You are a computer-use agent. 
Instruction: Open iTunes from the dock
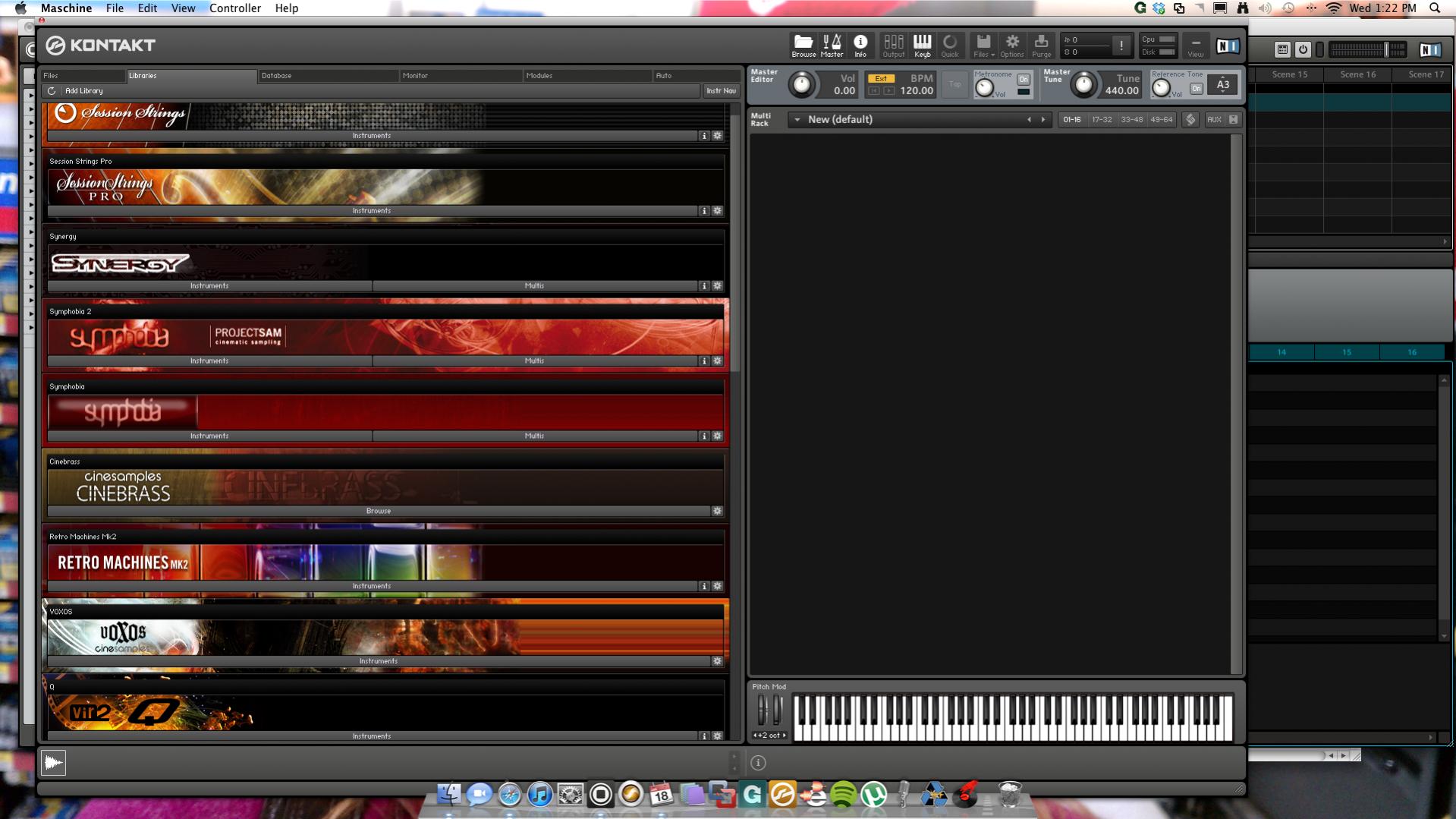(x=539, y=795)
